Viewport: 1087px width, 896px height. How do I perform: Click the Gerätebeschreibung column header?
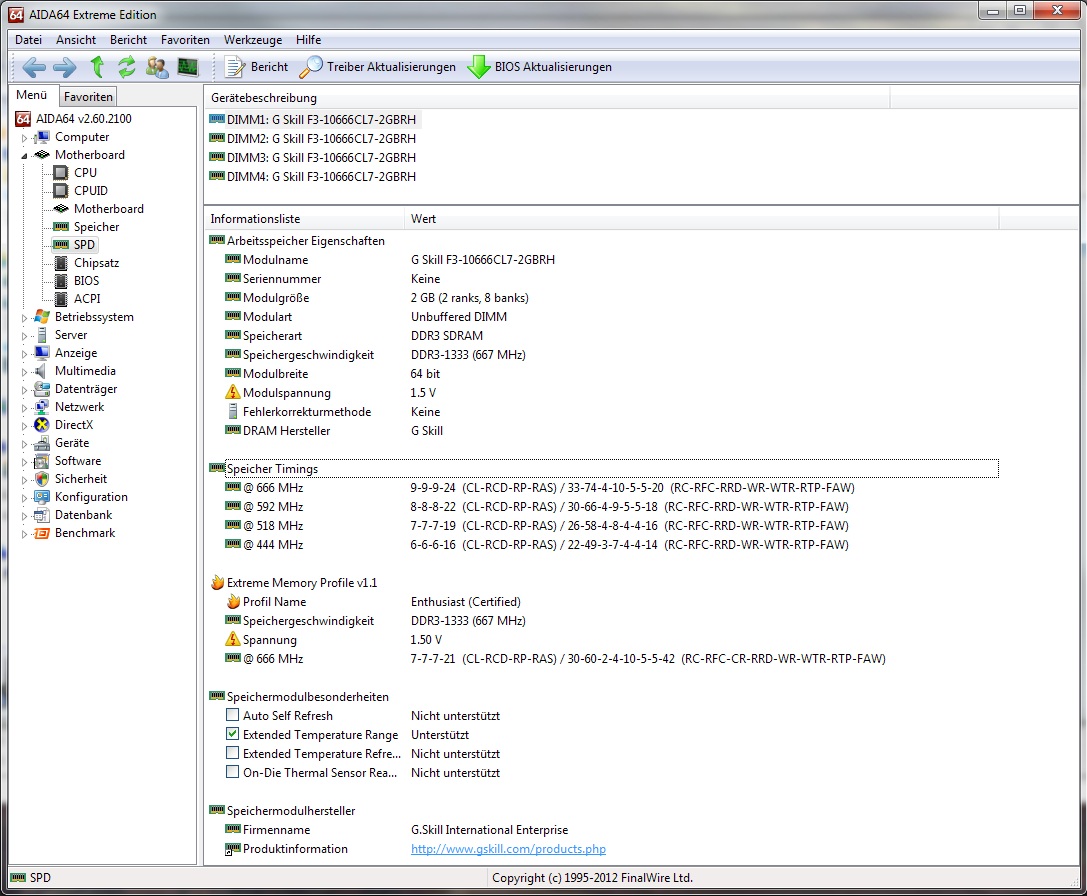coord(547,98)
